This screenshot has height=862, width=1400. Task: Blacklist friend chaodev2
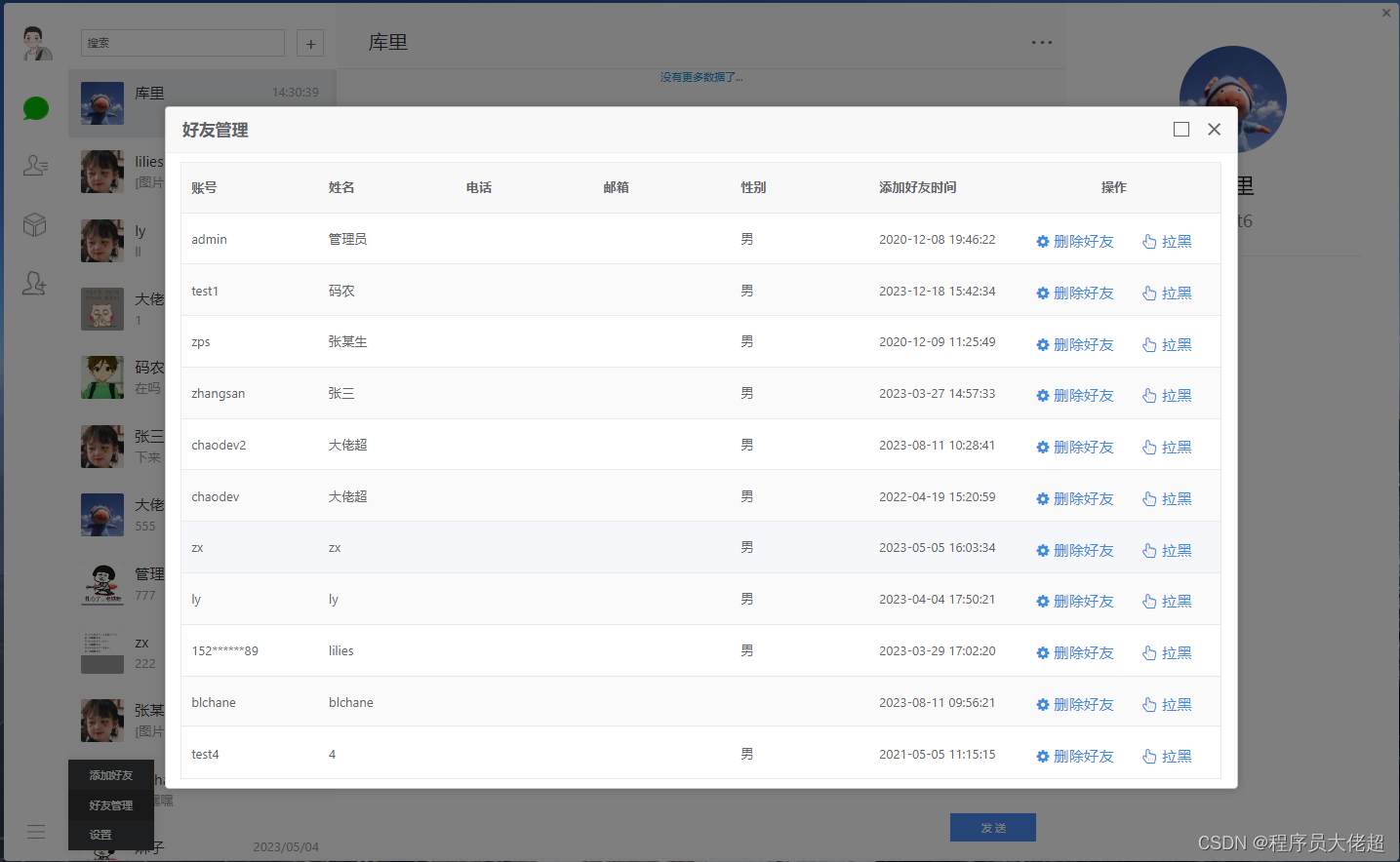(1168, 448)
